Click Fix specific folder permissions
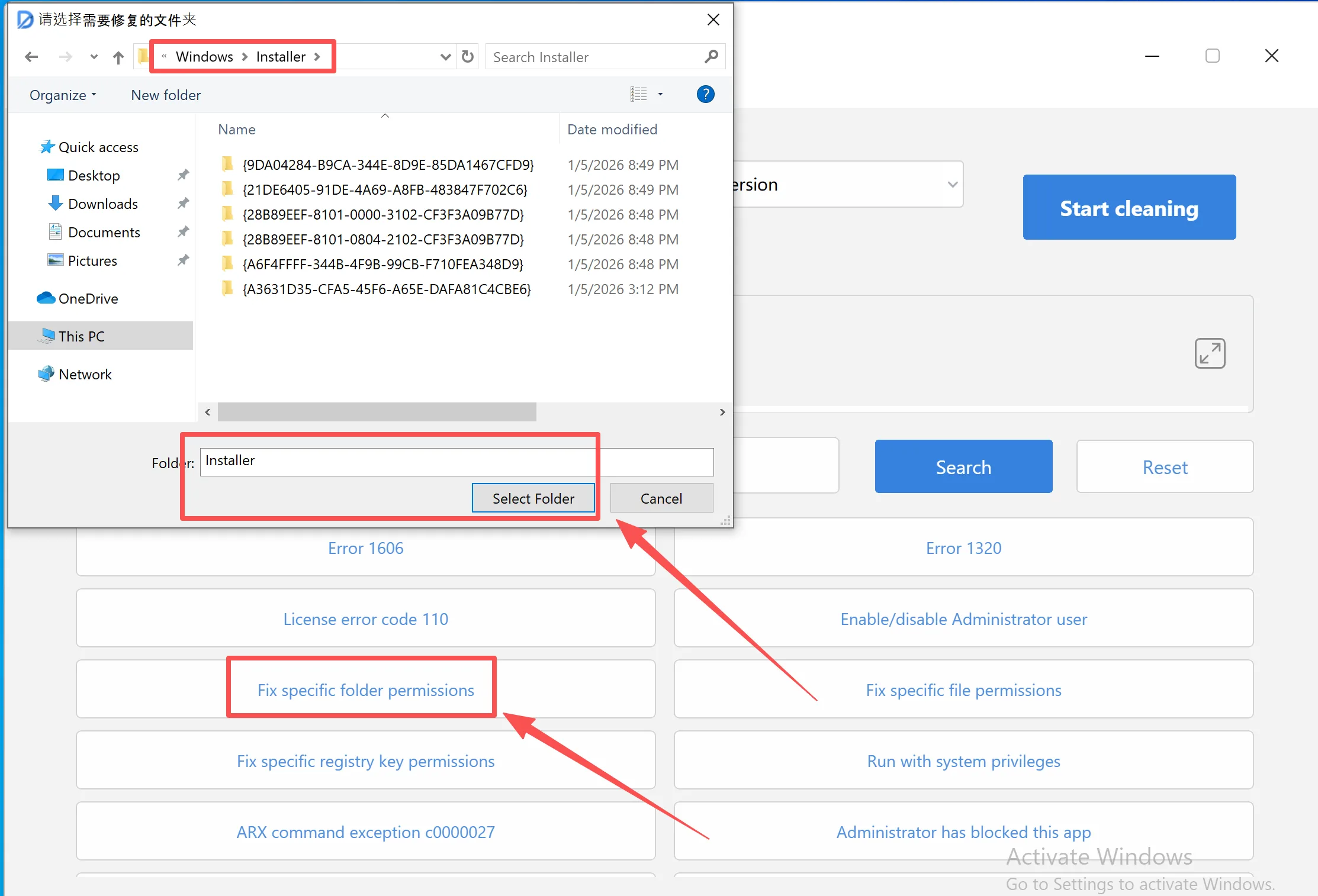1318x896 pixels. tap(365, 690)
